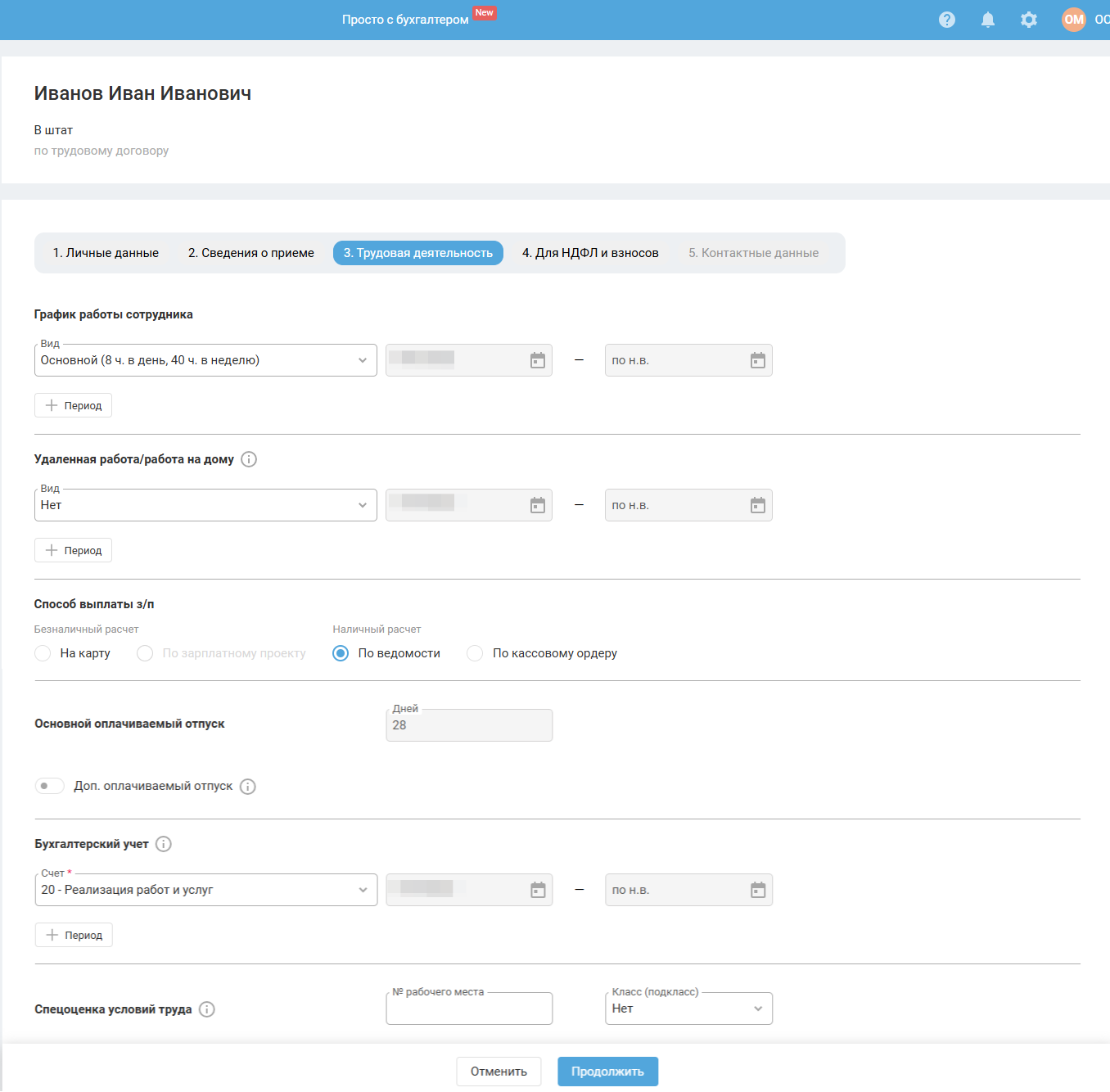Open the help question mark icon
Viewport: 1110px width, 1092px height.
click(947, 20)
